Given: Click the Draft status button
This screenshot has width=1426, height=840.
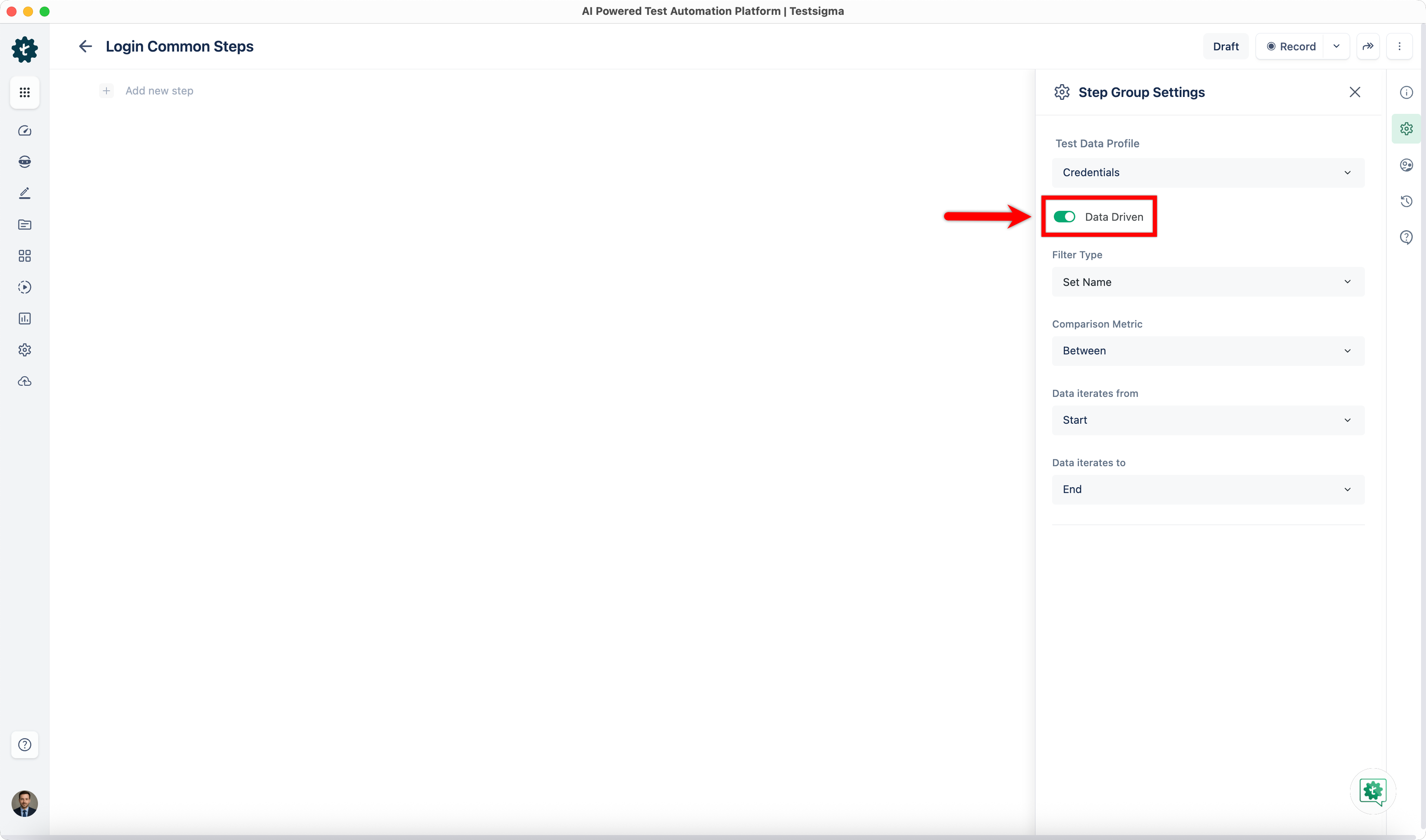Looking at the screenshot, I should pyautogui.click(x=1225, y=47).
